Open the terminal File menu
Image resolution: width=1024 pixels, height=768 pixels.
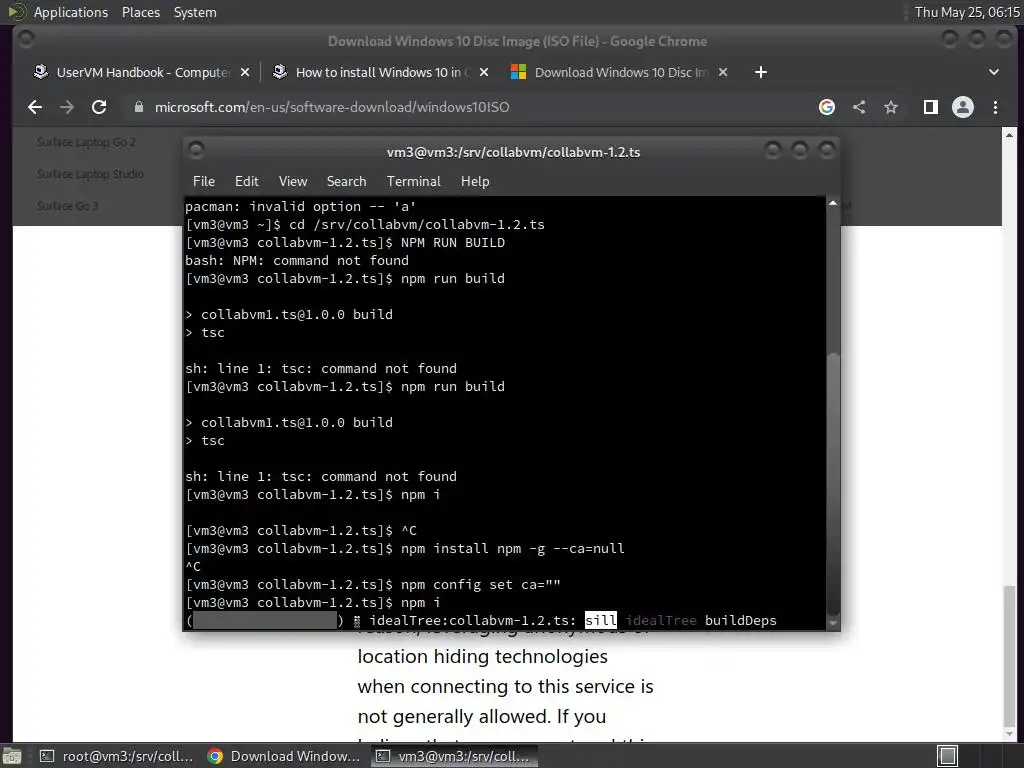(x=204, y=182)
